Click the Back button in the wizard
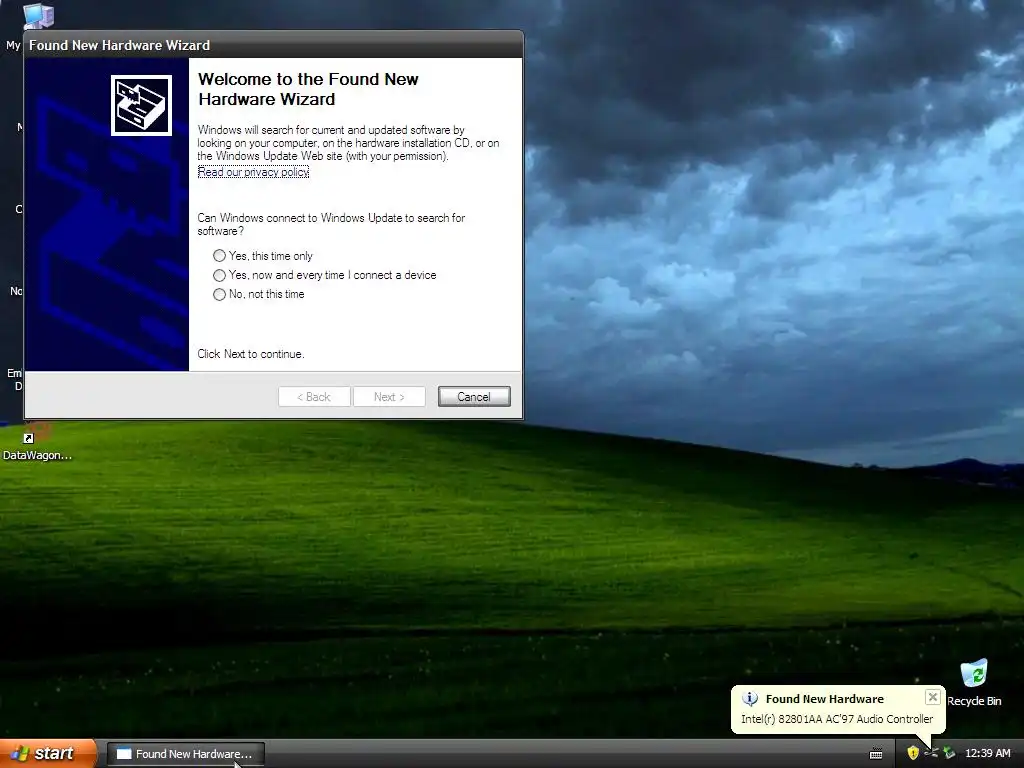Image resolution: width=1024 pixels, height=768 pixels. point(314,396)
